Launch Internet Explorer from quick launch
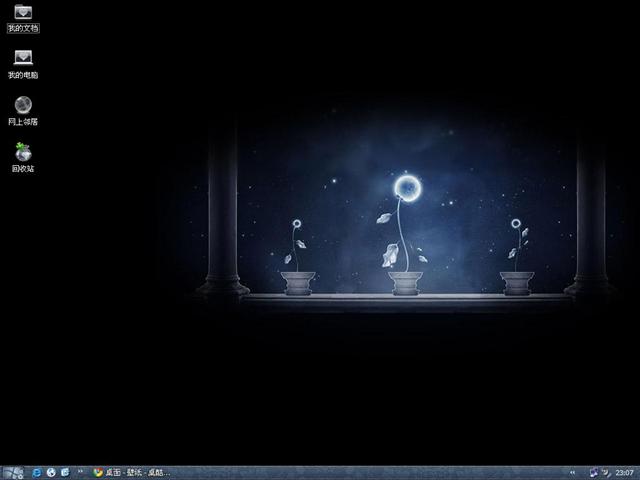Image resolution: width=640 pixels, height=480 pixels. [37, 473]
